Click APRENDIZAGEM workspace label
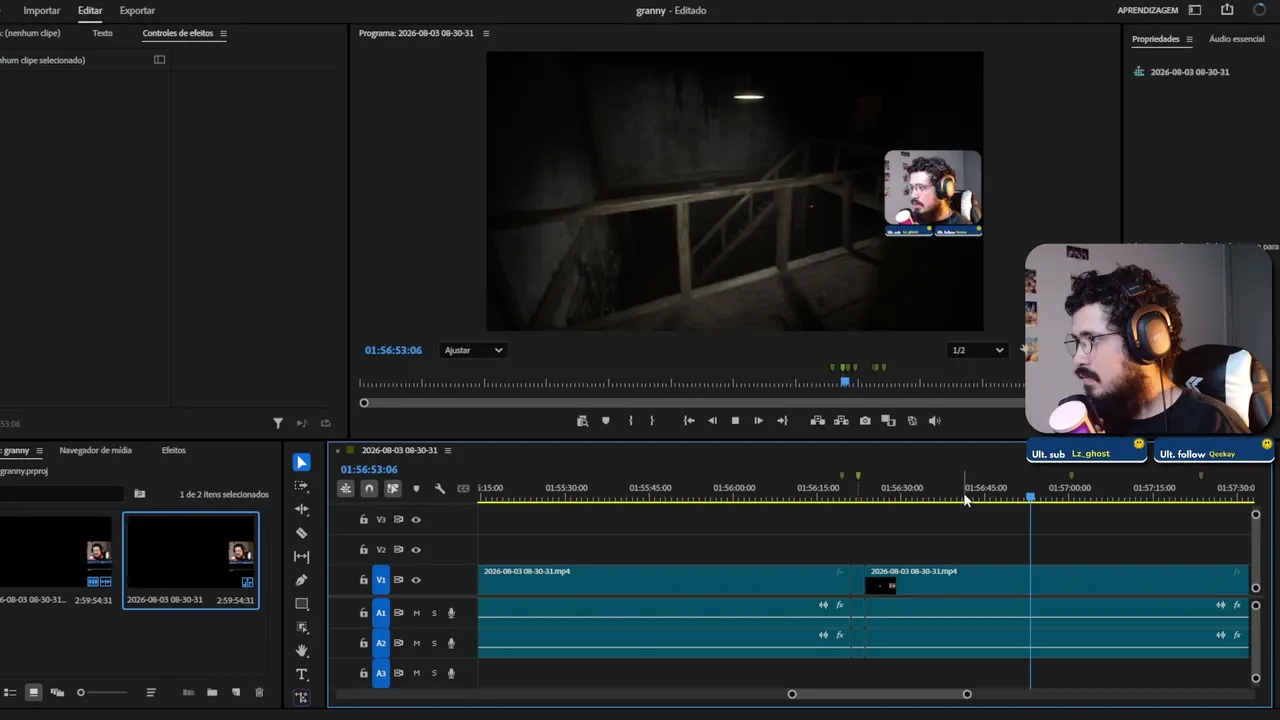 click(x=1147, y=10)
